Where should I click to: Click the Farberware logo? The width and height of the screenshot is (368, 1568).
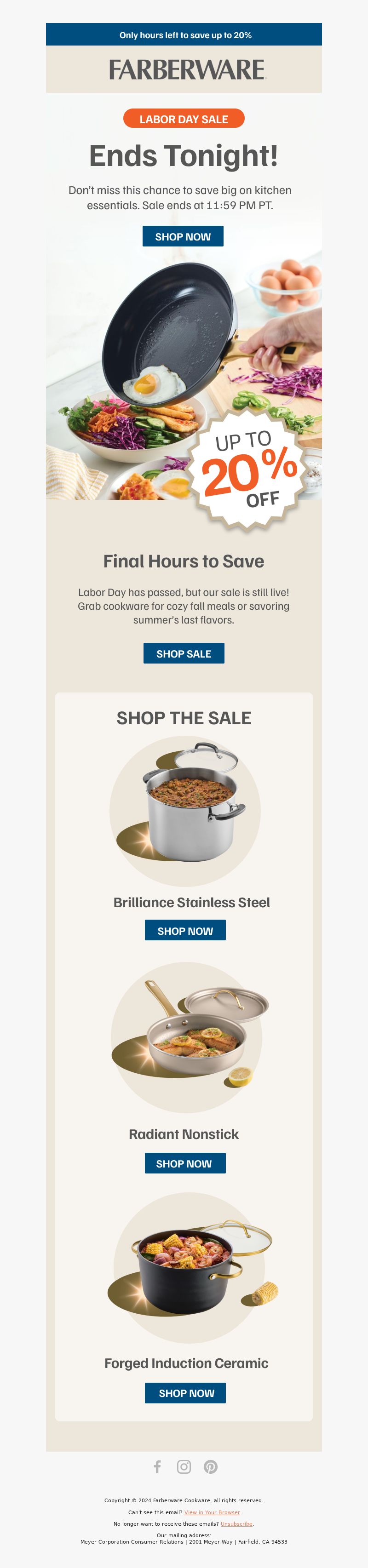point(188,69)
